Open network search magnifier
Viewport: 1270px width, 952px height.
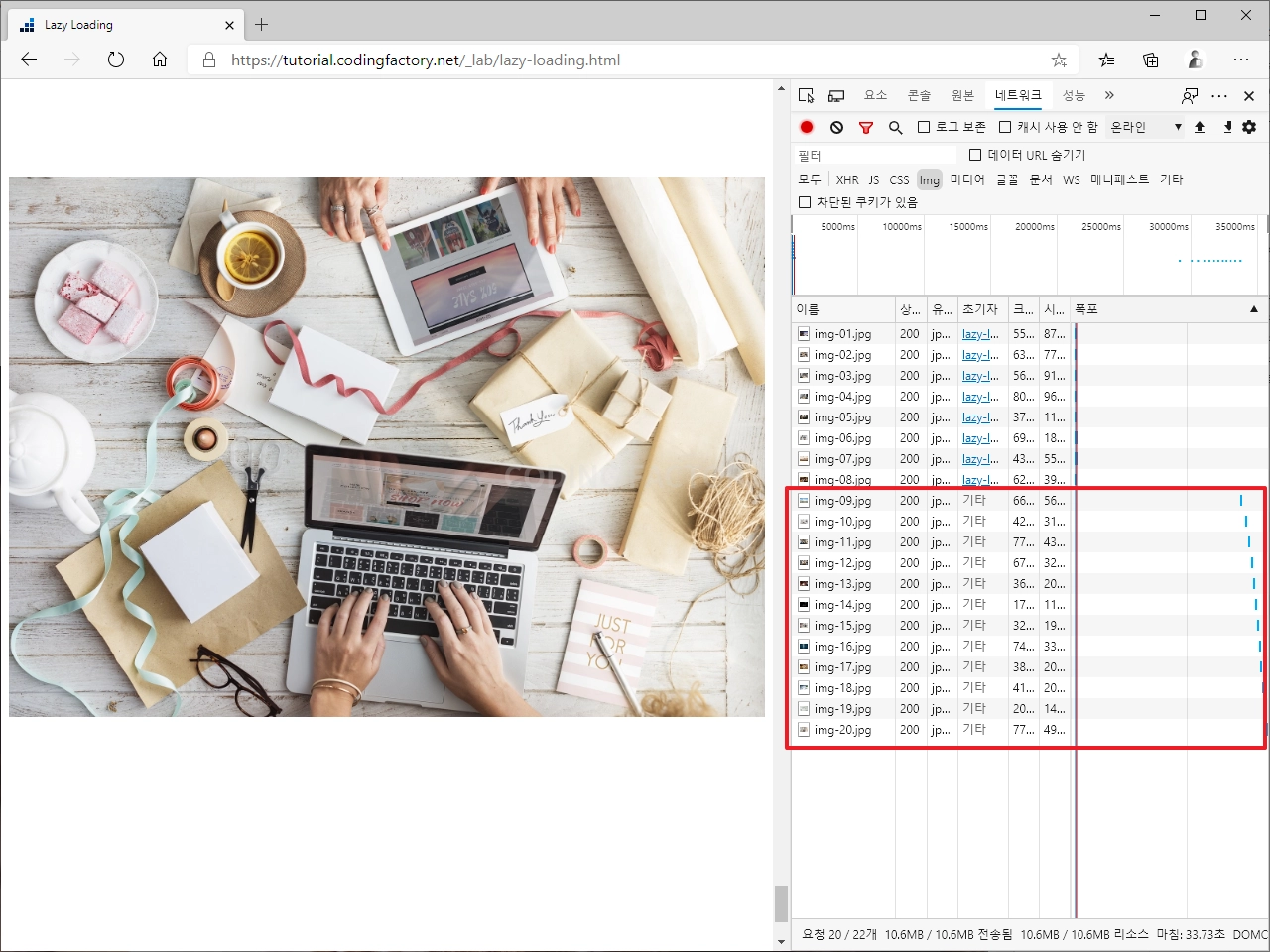click(895, 127)
